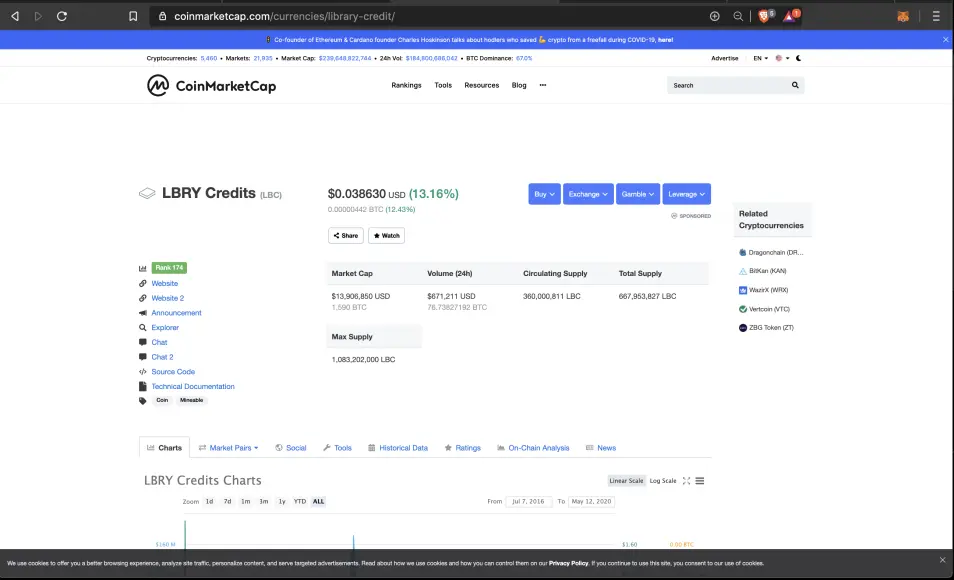Expand the Leverage dropdown button
This screenshot has height=580, width=954.
point(686,194)
